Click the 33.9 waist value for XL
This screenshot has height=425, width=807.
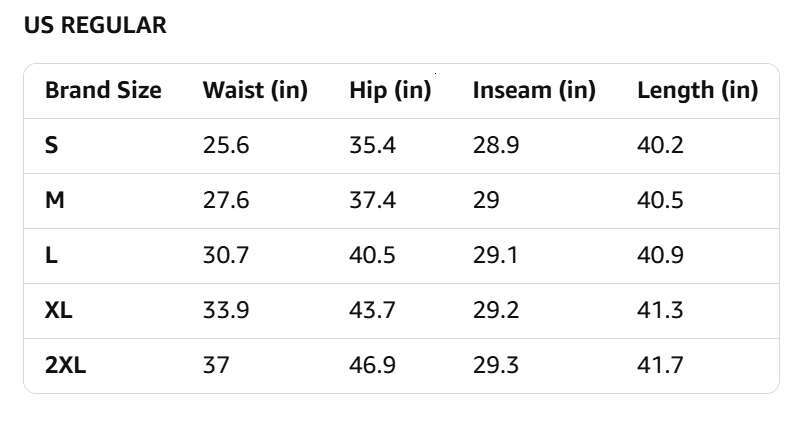coord(225,311)
